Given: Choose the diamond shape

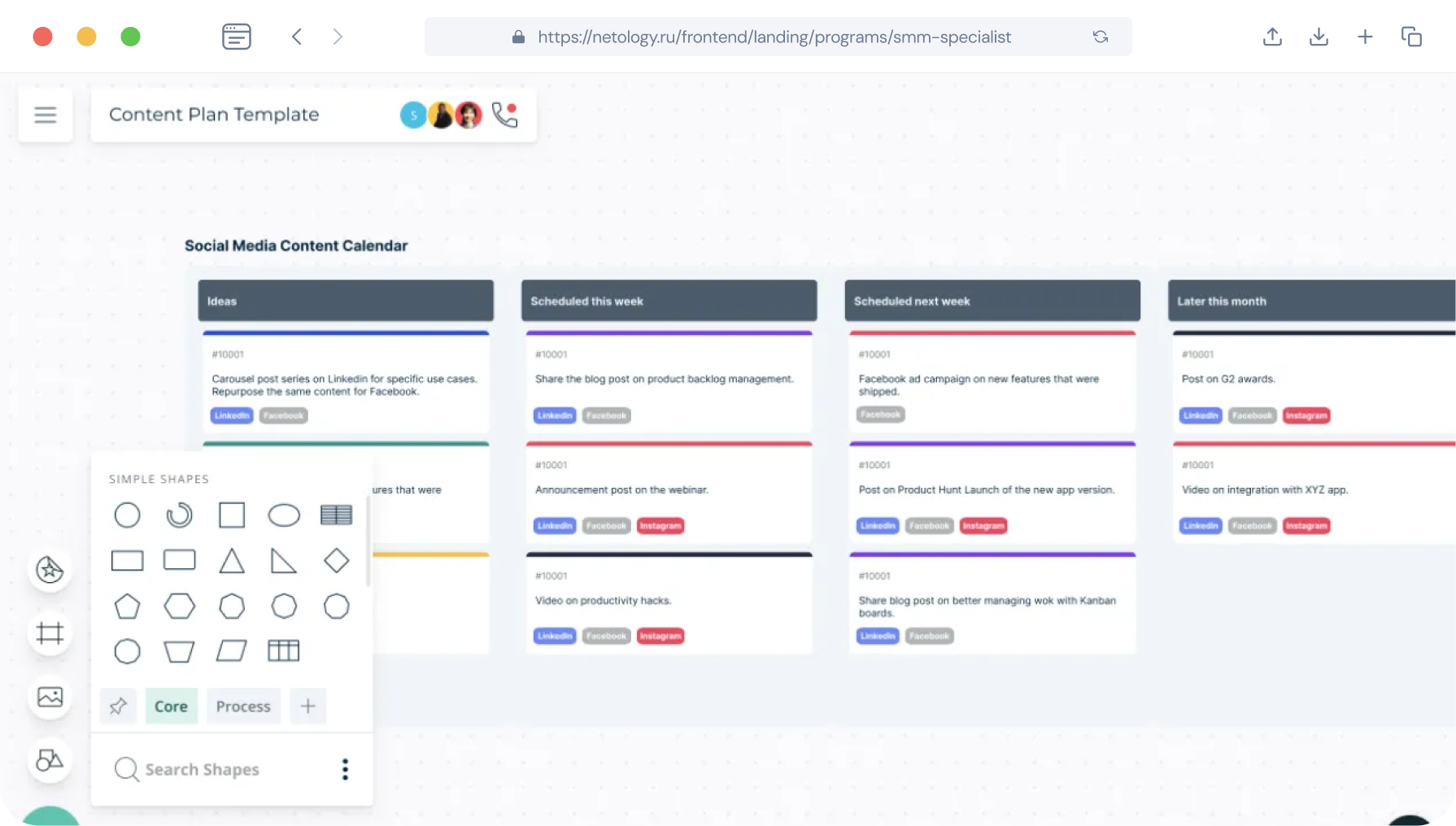Looking at the screenshot, I should click(336, 560).
